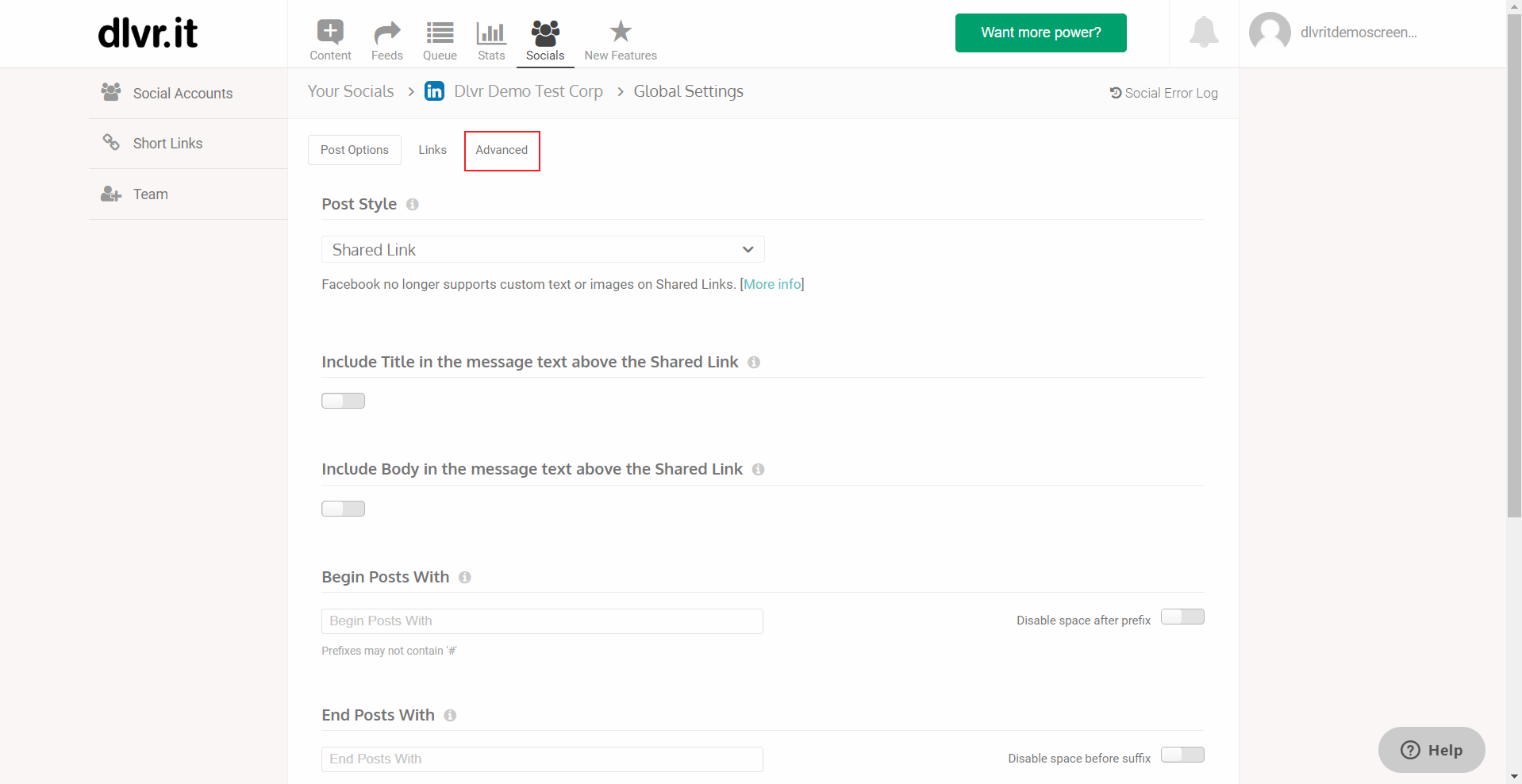Open the Help widget button
1522x784 pixels.
coord(1432,750)
